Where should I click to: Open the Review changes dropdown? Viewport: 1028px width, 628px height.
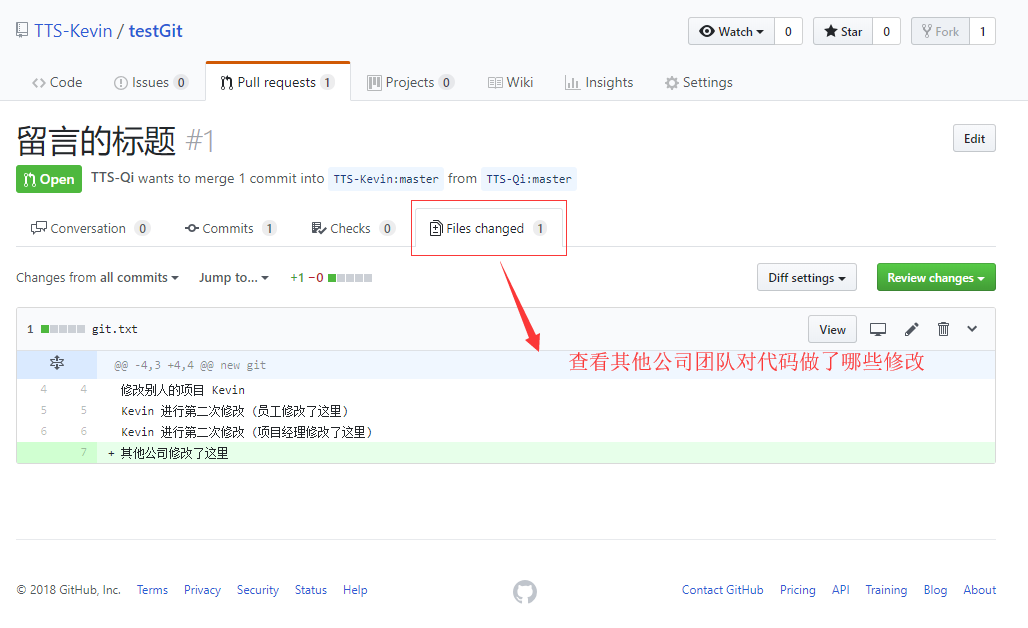[x=936, y=277]
